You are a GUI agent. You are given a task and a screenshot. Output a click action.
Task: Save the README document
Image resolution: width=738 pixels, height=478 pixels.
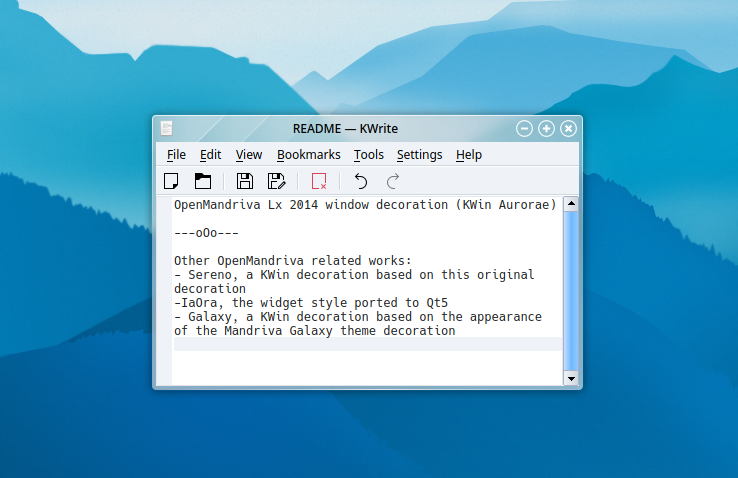245,181
